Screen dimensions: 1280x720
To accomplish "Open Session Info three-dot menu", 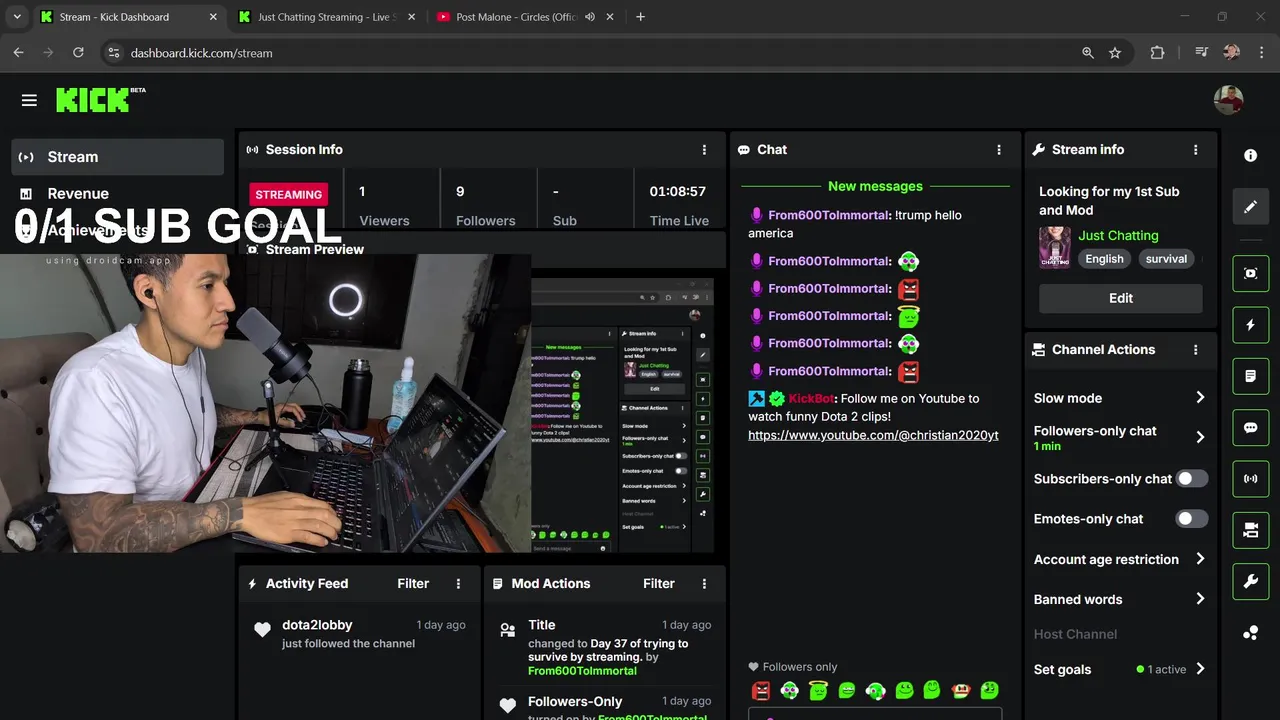I will pos(704,150).
